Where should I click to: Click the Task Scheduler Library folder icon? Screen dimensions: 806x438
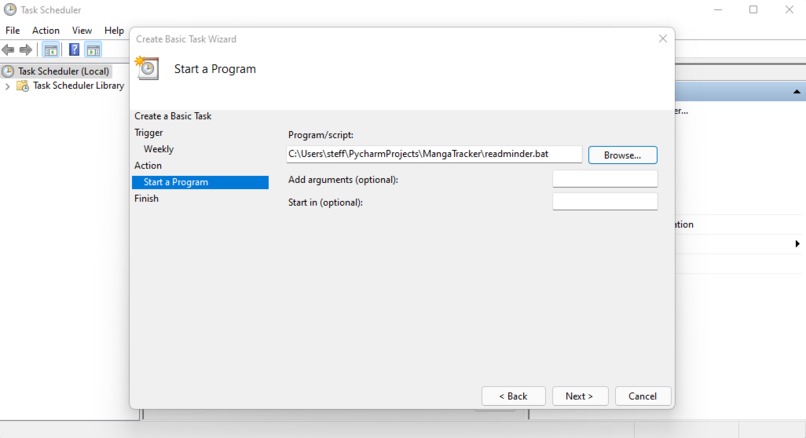click(23, 86)
